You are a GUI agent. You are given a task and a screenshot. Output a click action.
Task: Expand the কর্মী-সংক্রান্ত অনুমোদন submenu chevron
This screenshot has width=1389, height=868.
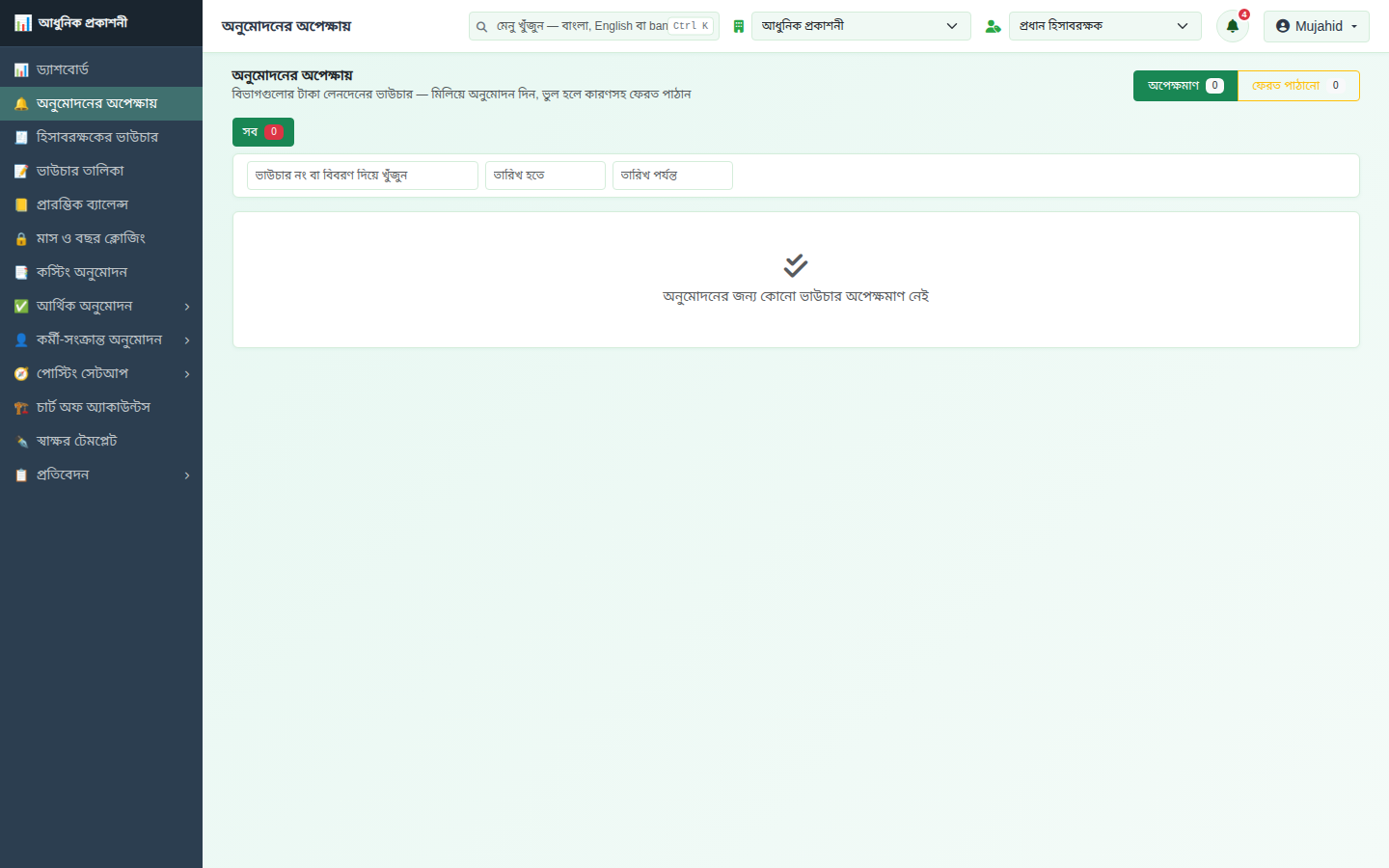[x=187, y=340]
